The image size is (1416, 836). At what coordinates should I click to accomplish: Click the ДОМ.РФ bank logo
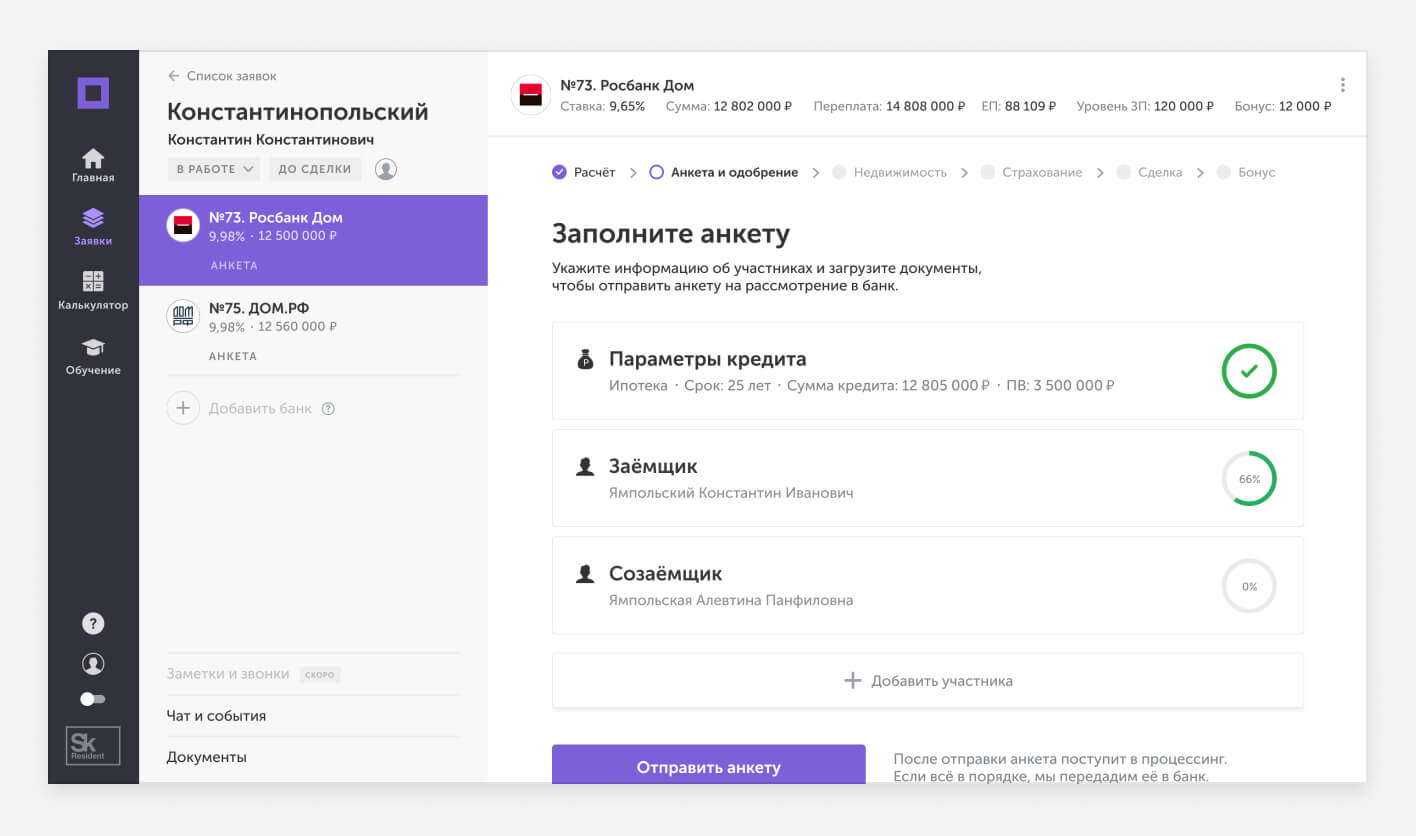pos(183,316)
